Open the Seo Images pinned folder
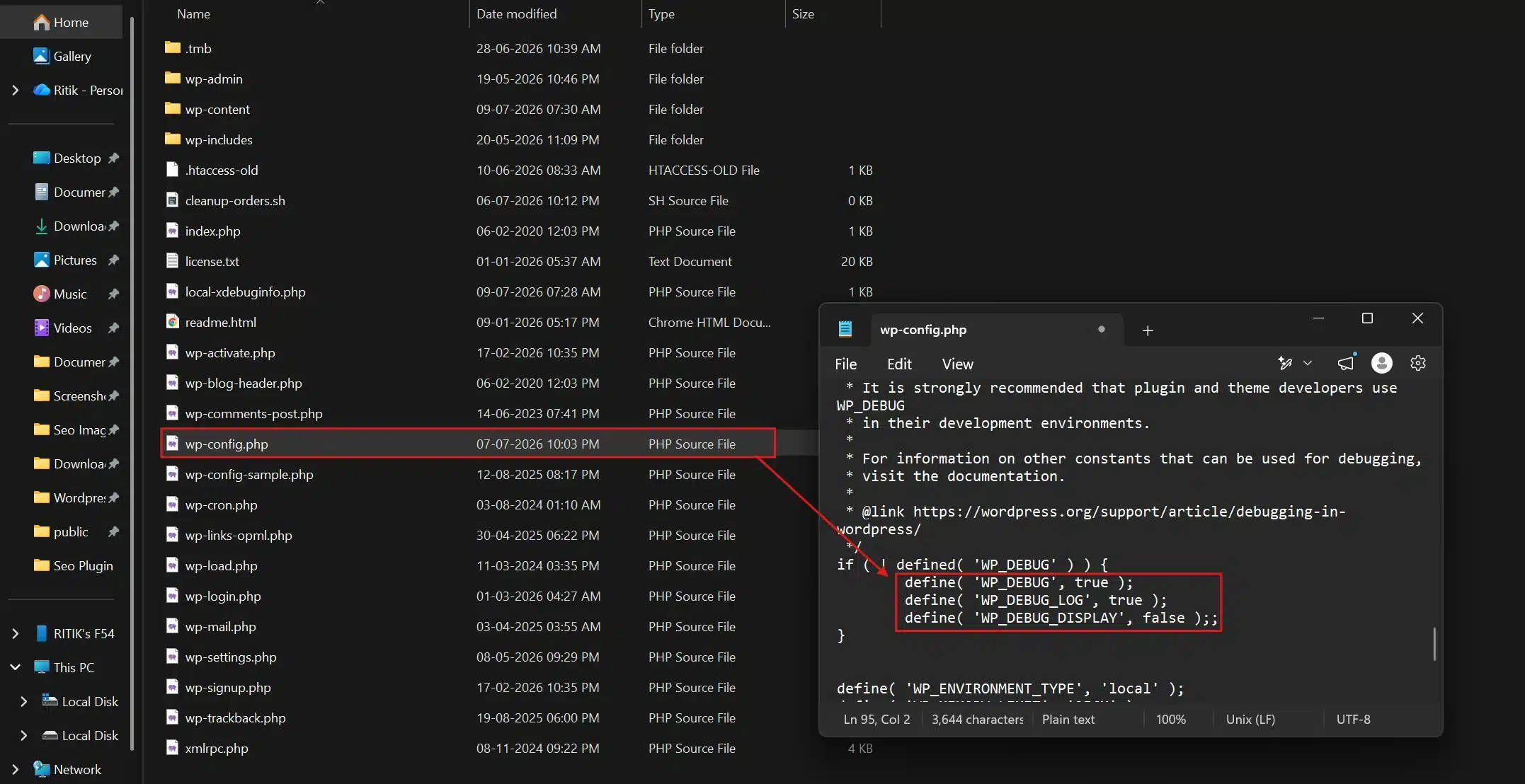The image size is (1525, 784). point(69,430)
